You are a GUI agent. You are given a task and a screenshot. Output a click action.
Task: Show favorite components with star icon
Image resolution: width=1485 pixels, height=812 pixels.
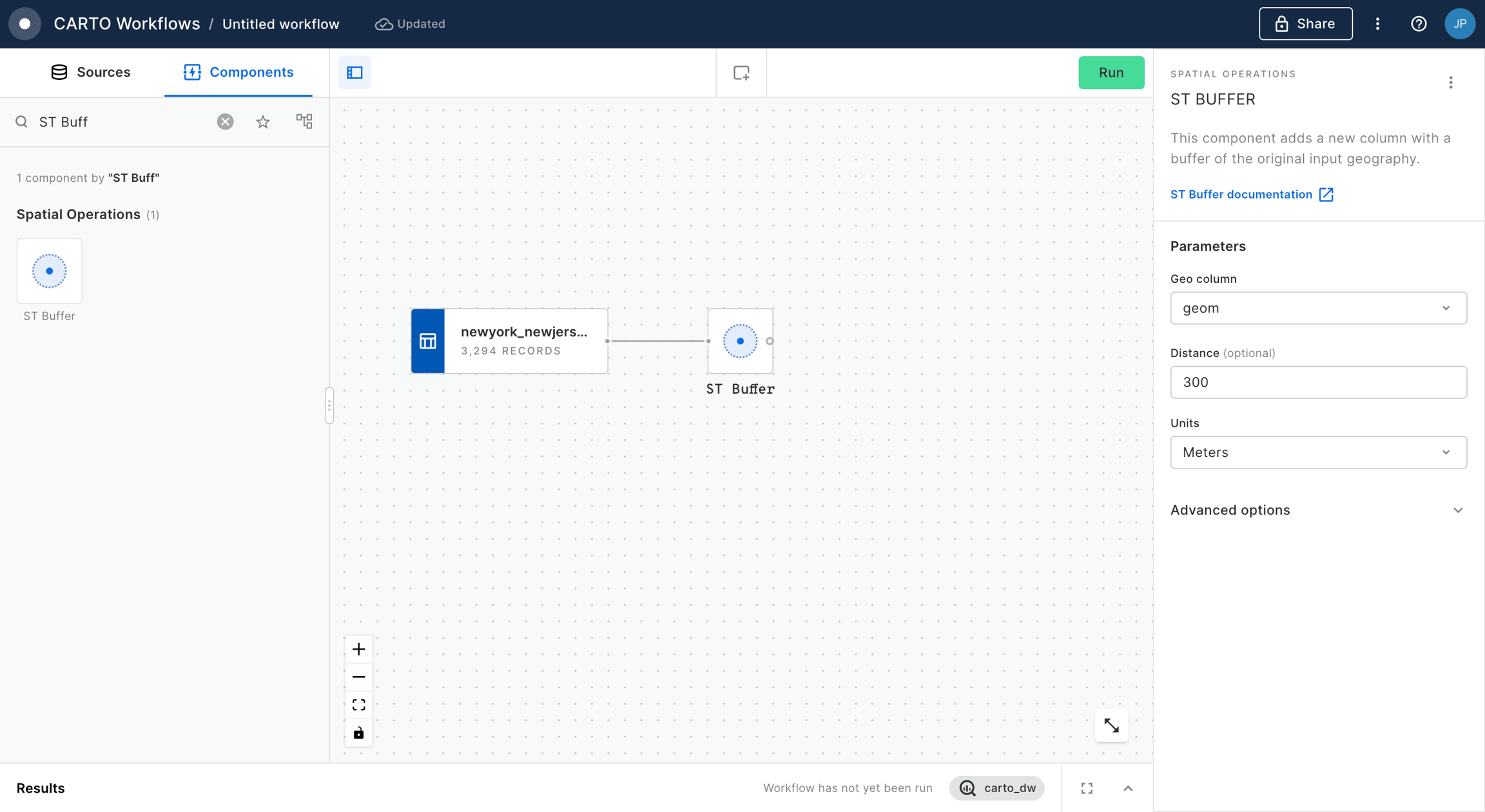point(263,122)
